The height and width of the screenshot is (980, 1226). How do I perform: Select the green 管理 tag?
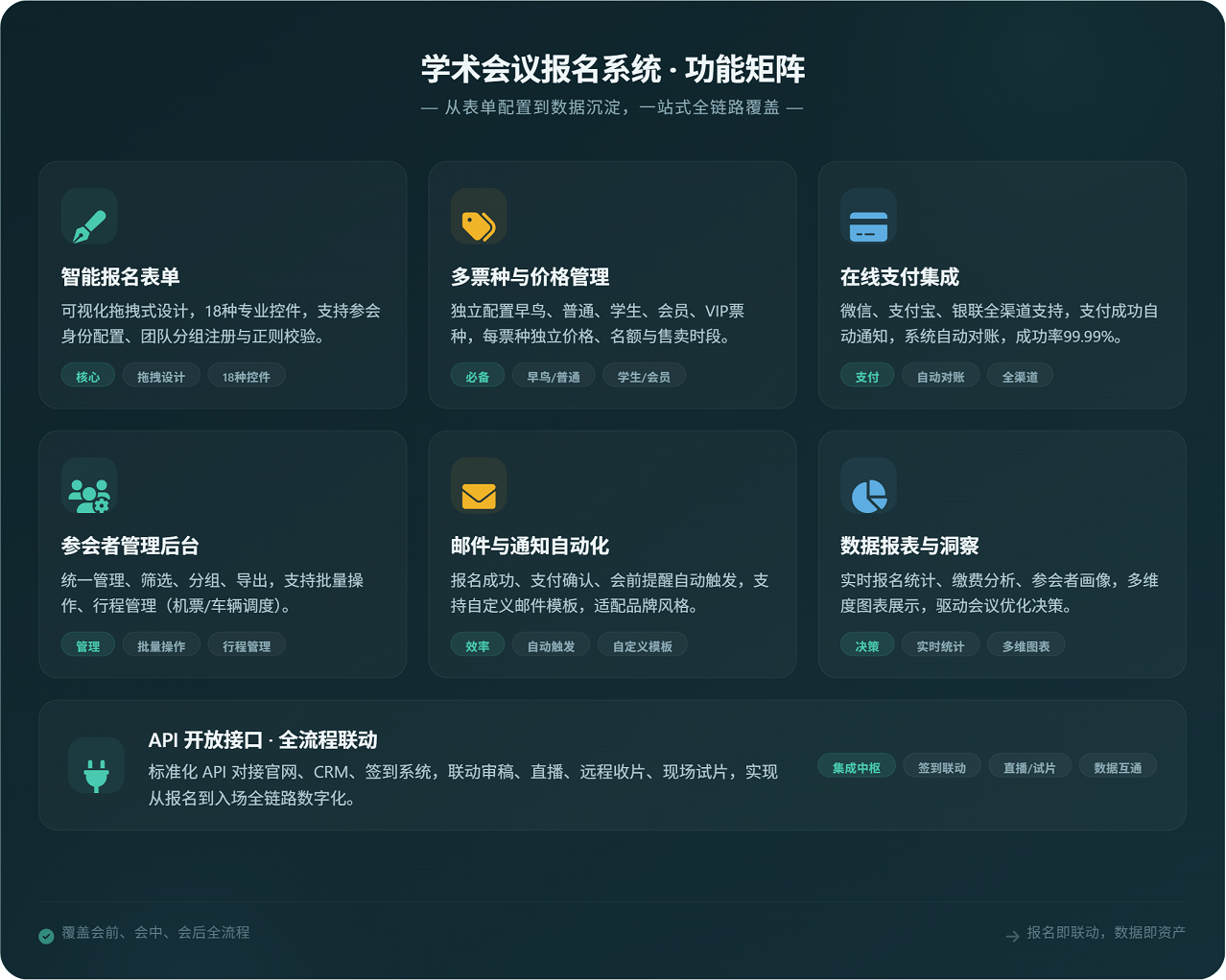pos(88,645)
